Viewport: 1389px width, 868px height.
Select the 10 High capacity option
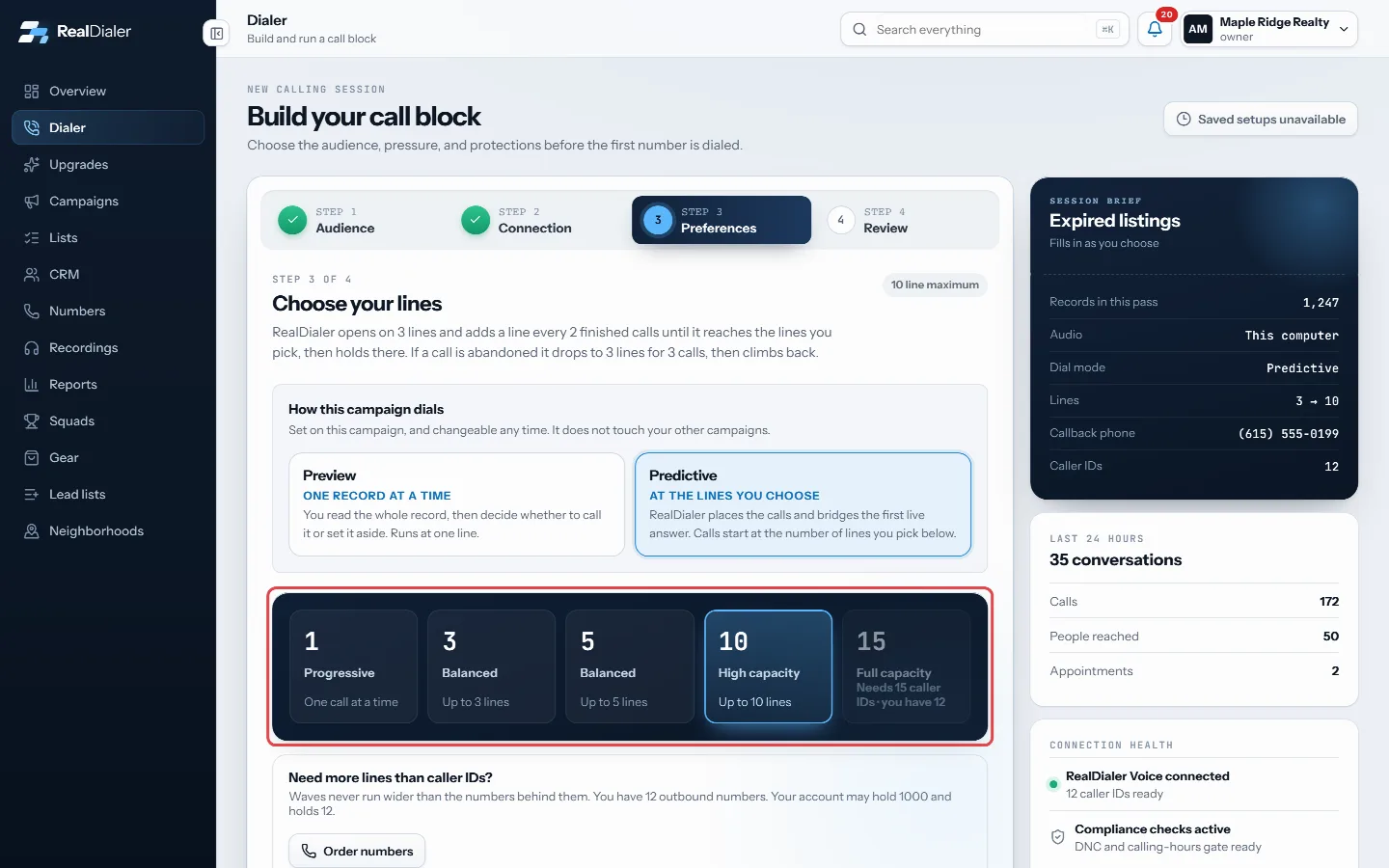tap(768, 666)
